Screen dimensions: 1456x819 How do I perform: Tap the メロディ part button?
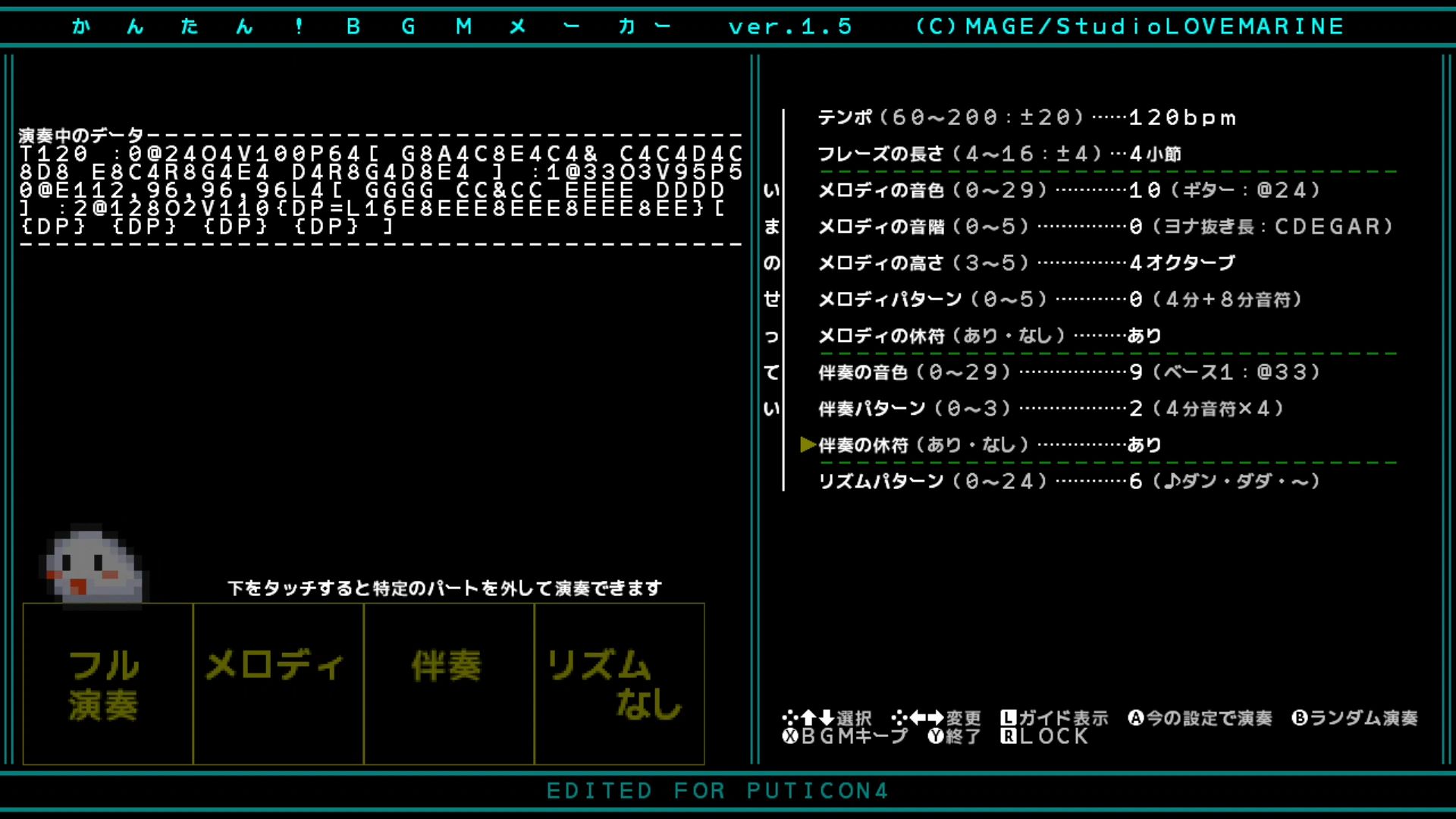[278, 684]
